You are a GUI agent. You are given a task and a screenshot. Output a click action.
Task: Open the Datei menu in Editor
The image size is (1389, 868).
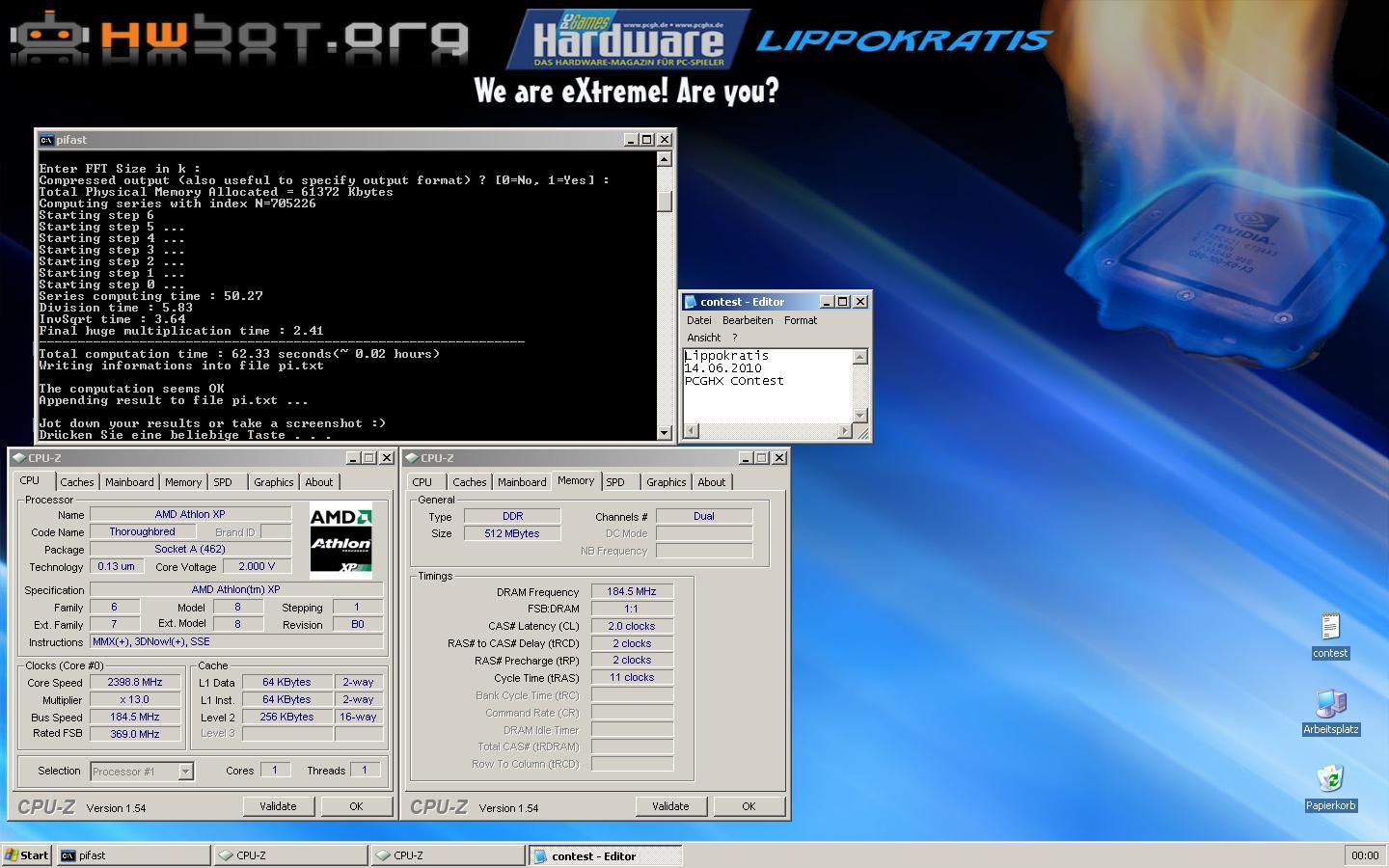[x=699, y=320]
